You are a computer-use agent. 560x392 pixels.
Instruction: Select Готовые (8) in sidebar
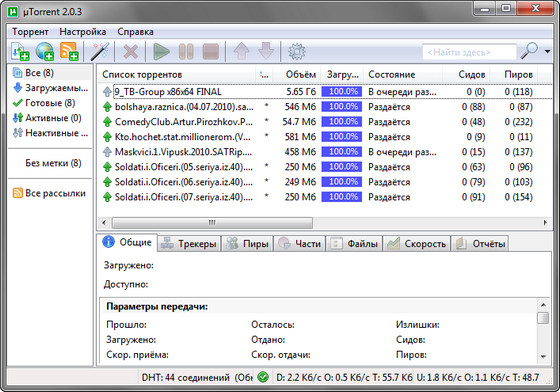point(50,103)
